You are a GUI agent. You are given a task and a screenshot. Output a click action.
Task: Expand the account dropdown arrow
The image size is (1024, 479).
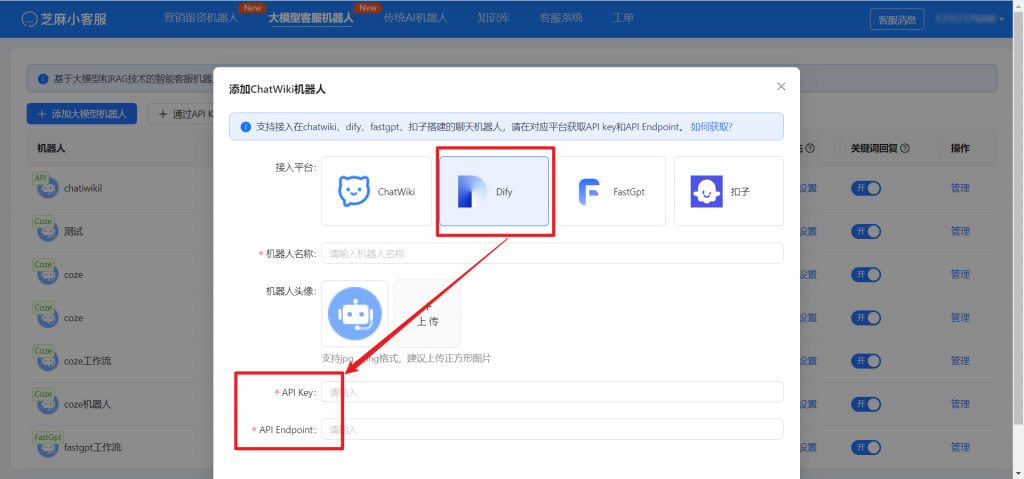pyautogui.click(x=1002, y=19)
